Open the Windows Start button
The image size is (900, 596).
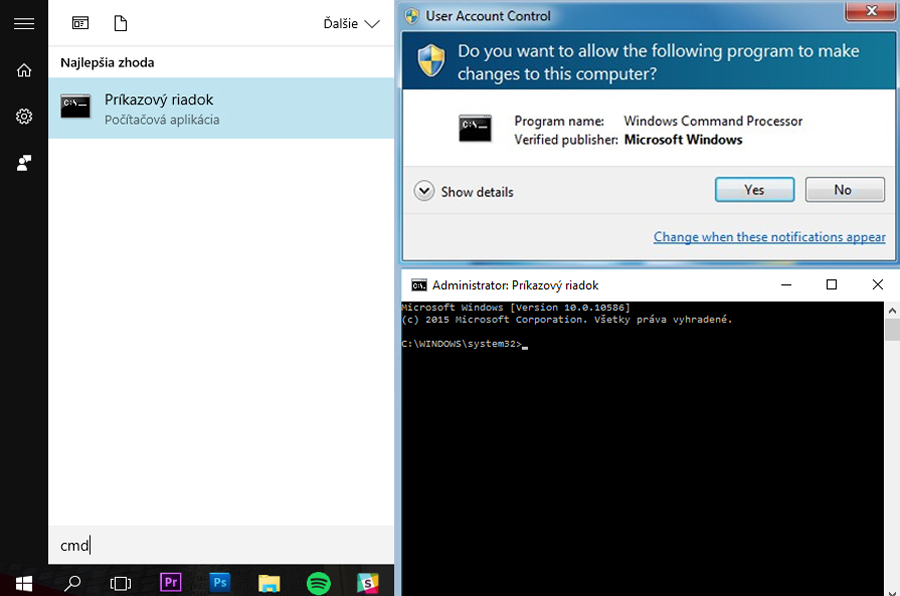pyautogui.click(x=24, y=583)
